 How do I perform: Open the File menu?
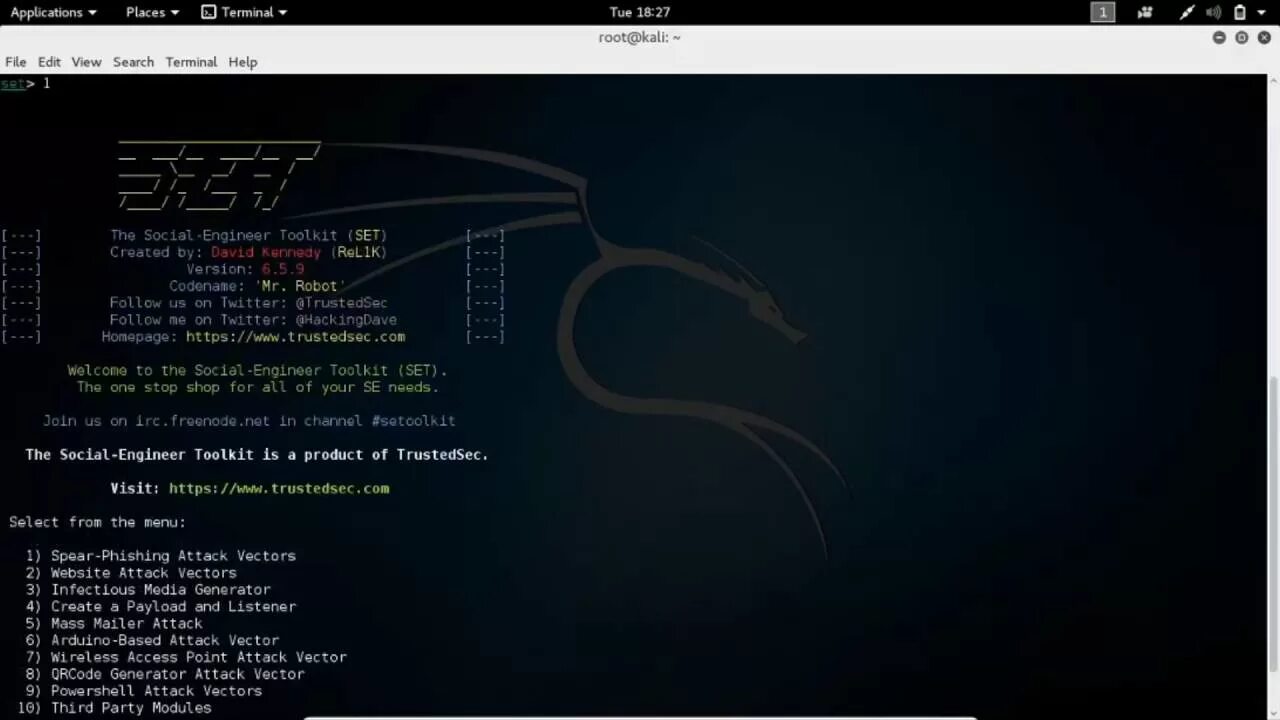[15, 62]
